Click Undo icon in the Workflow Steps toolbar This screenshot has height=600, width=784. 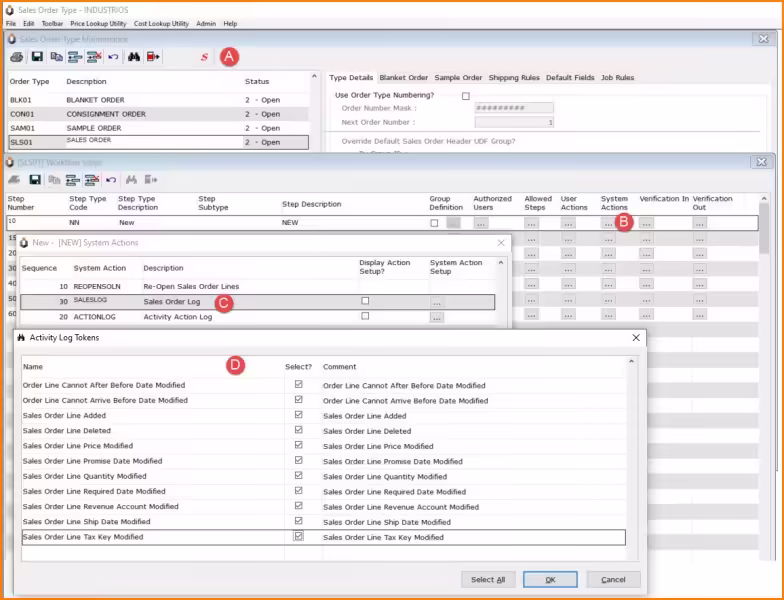[x=111, y=180]
